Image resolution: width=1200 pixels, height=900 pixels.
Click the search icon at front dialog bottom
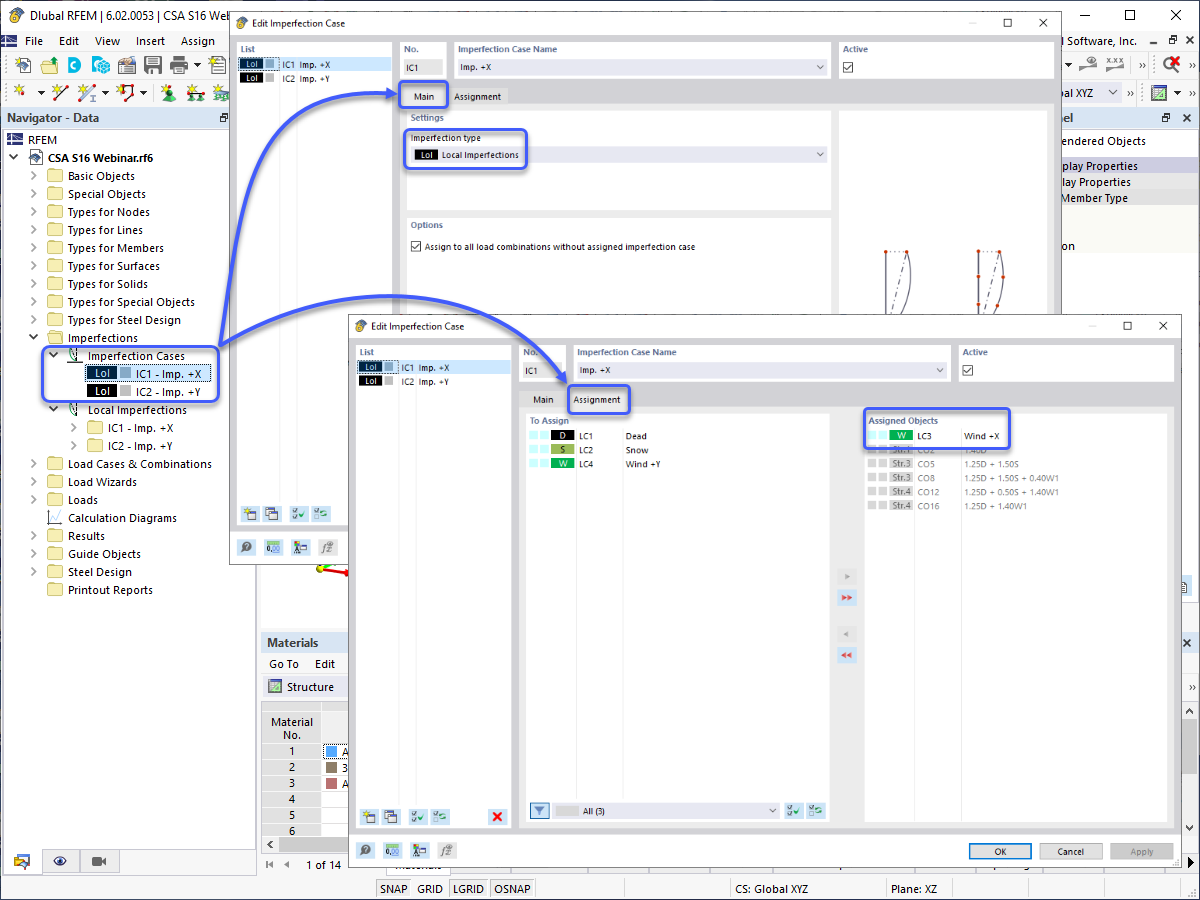click(366, 851)
